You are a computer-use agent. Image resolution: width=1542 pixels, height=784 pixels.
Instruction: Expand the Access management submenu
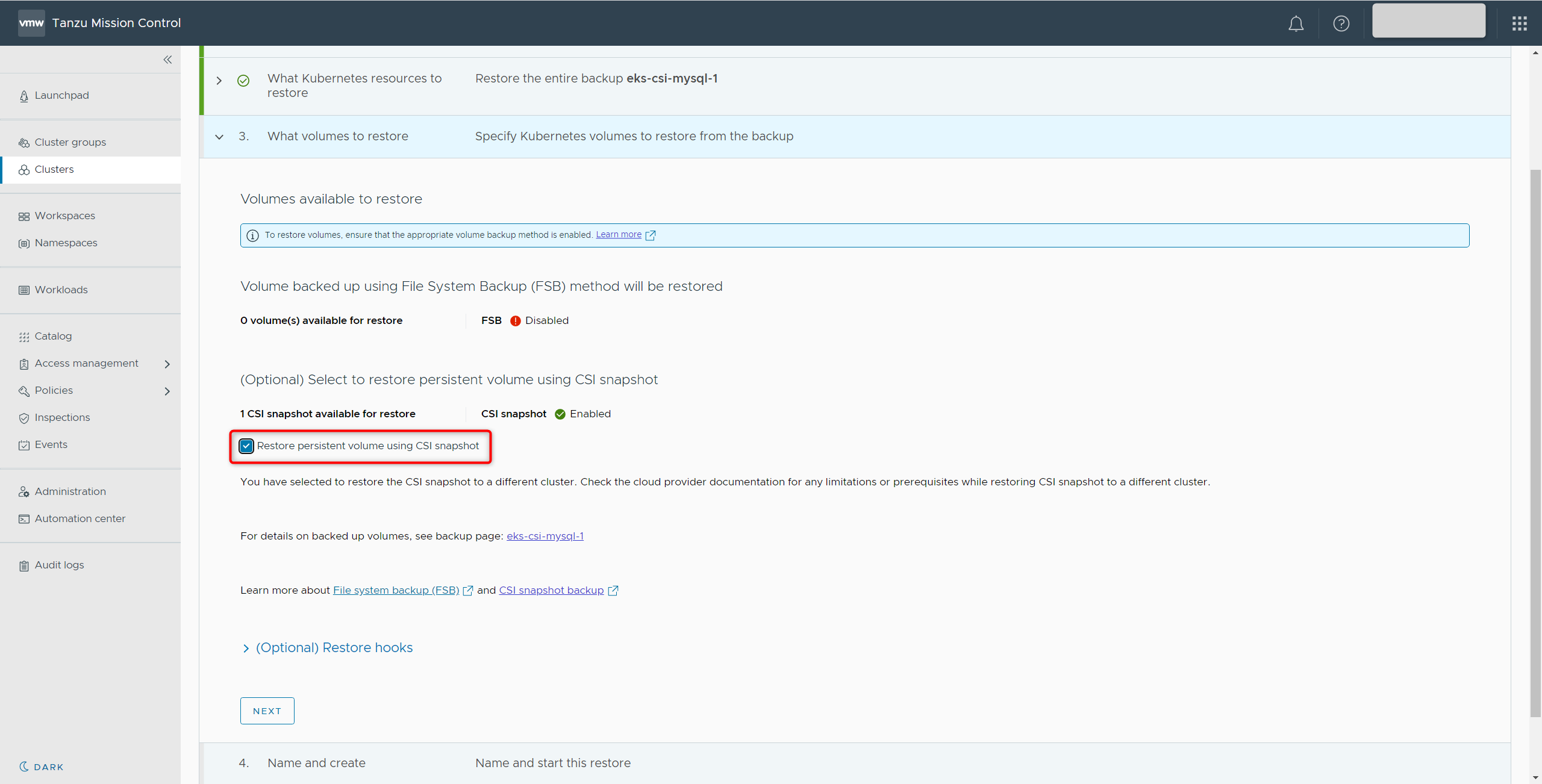tap(167, 364)
